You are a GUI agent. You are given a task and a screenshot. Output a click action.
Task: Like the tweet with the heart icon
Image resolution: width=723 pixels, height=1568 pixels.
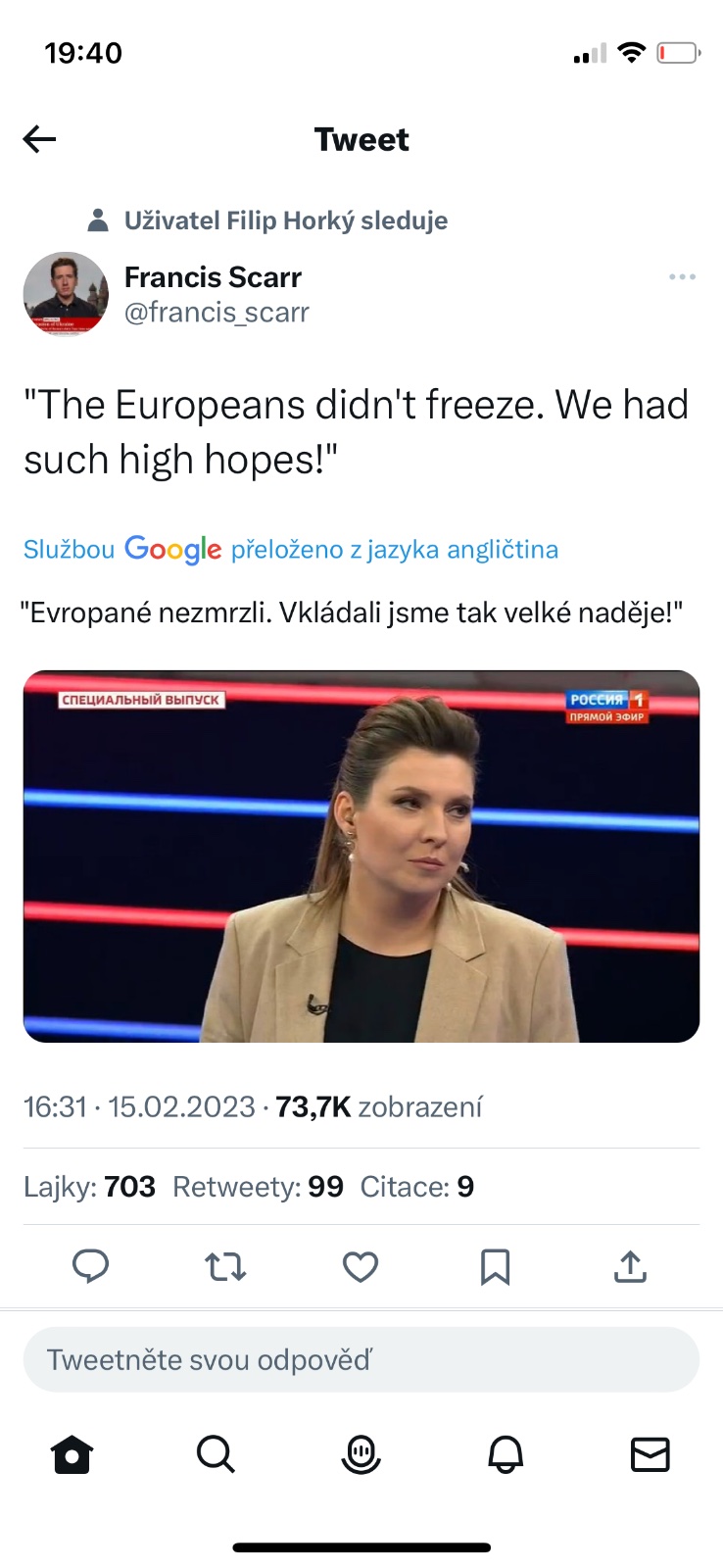click(x=361, y=1266)
